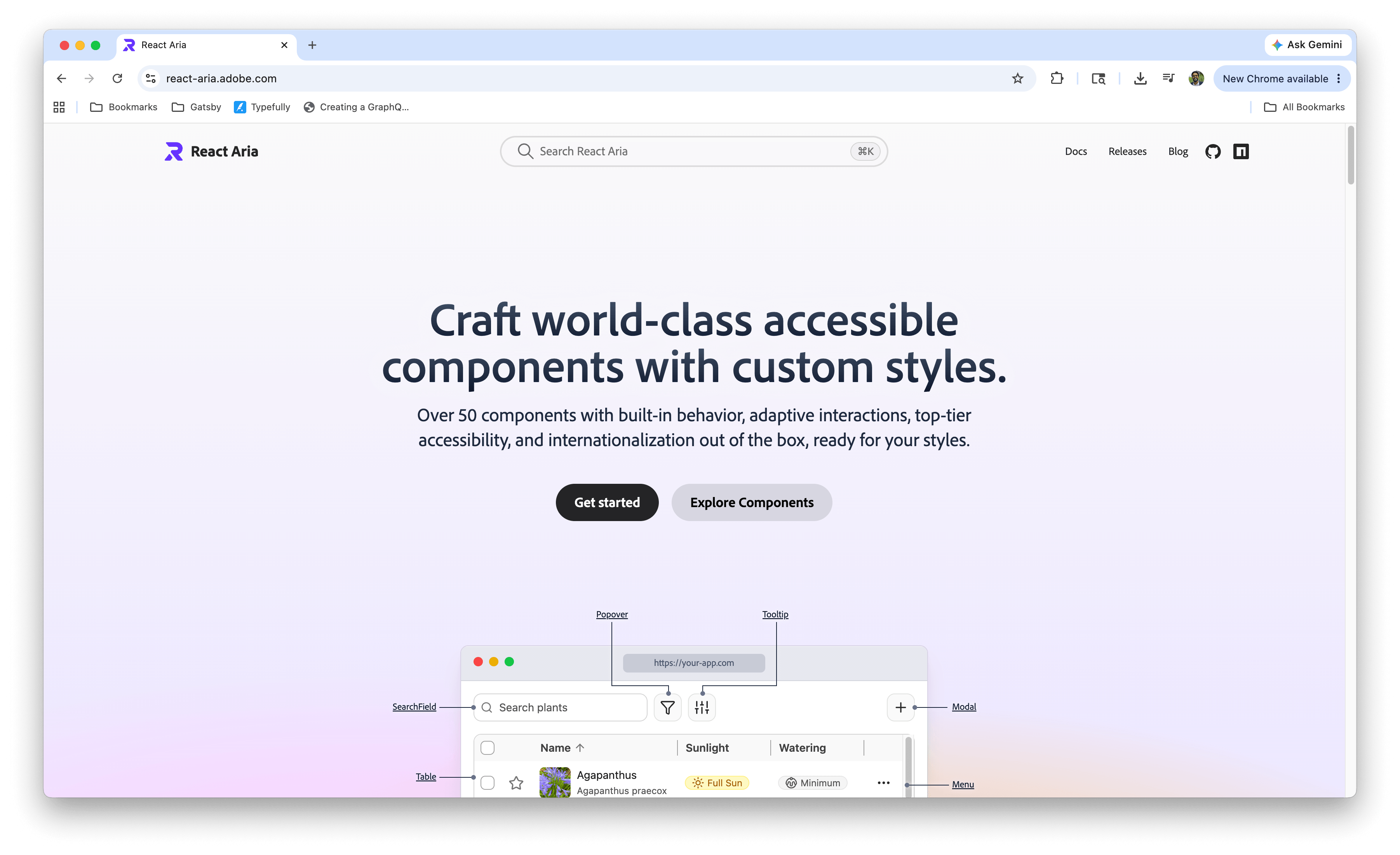Open Blog in the site navigation
Screen dimensions: 1400x855
tap(1178, 152)
